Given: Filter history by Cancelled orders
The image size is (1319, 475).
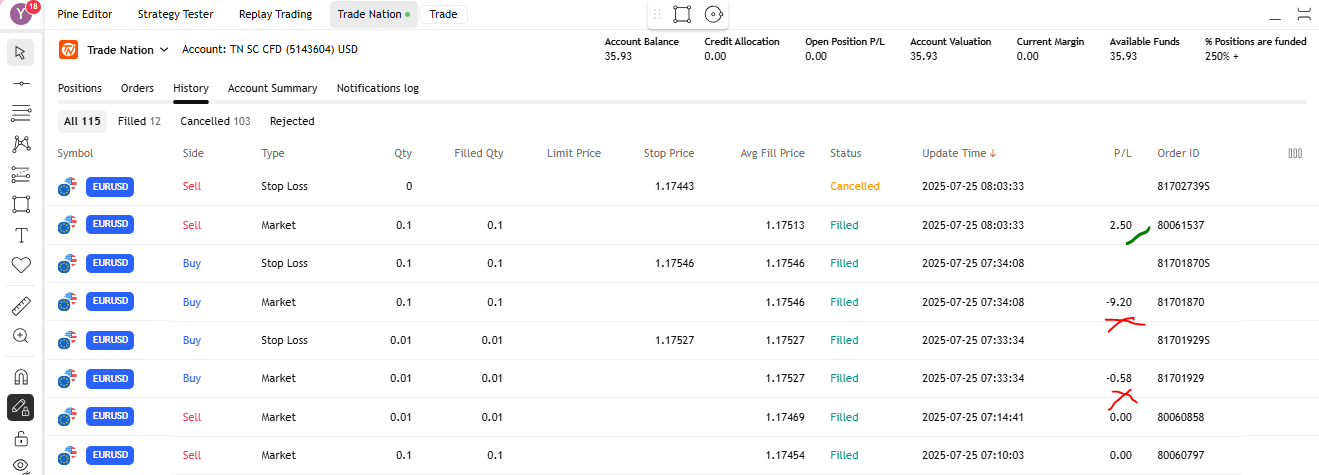Looking at the screenshot, I should (215, 121).
